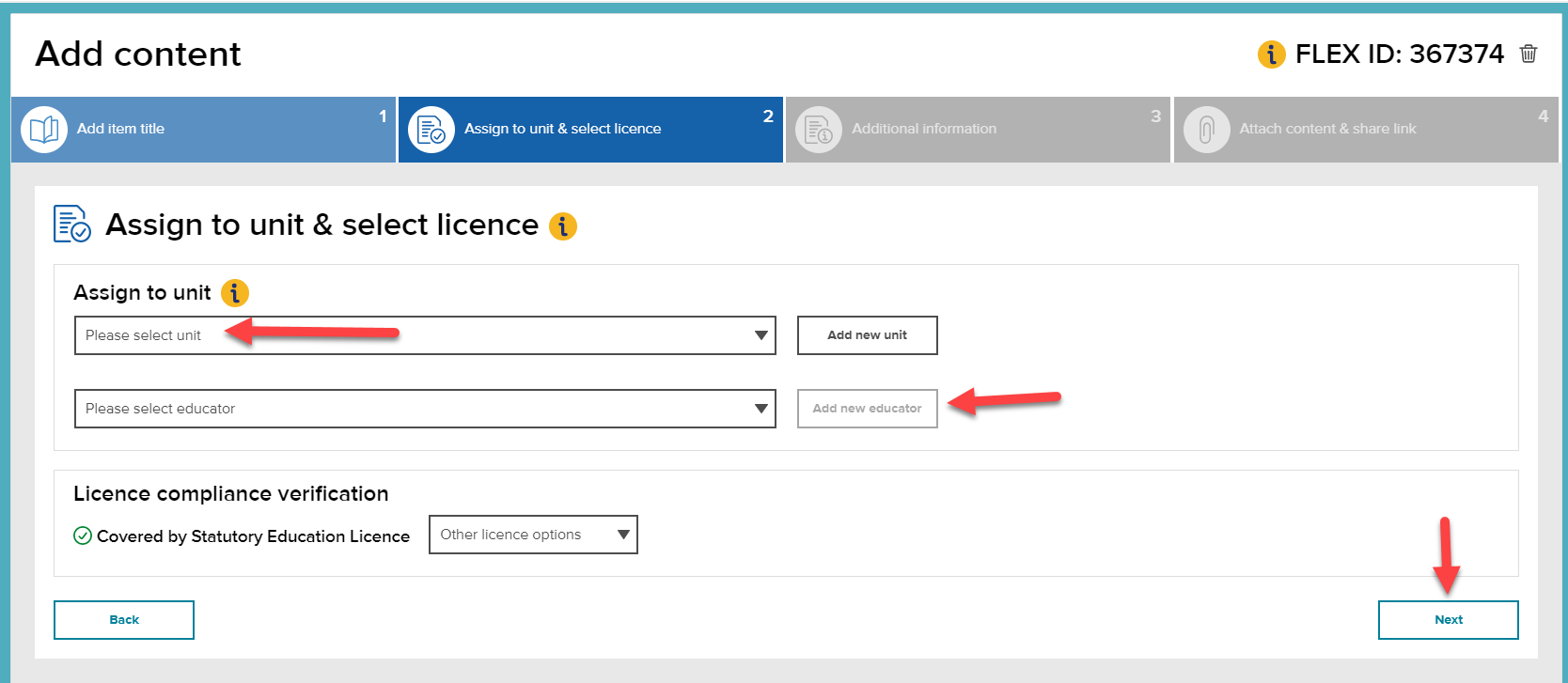The image size is (1568, 683).
Task: Click the trash icon beside FLEX ID
Action: click(x=1529, y=54)
